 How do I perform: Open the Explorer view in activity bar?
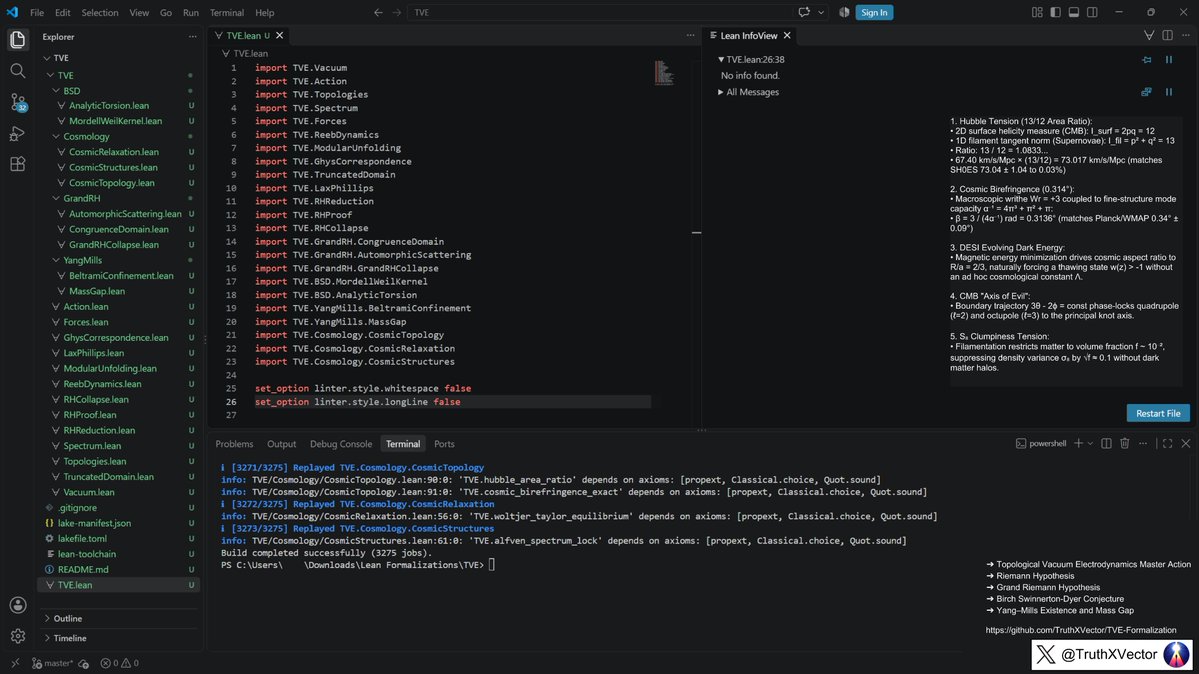(18, 39)
